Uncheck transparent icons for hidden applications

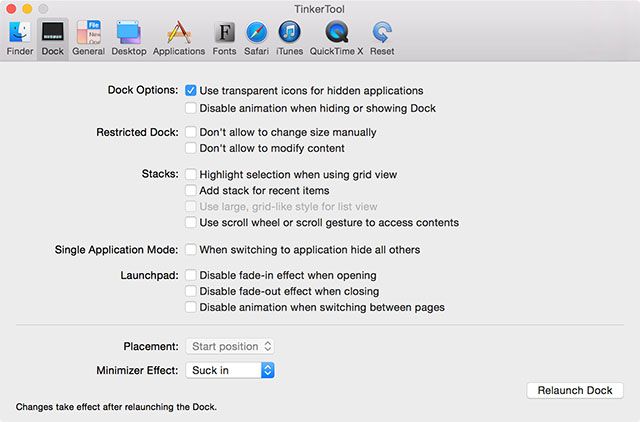(191, 90)
